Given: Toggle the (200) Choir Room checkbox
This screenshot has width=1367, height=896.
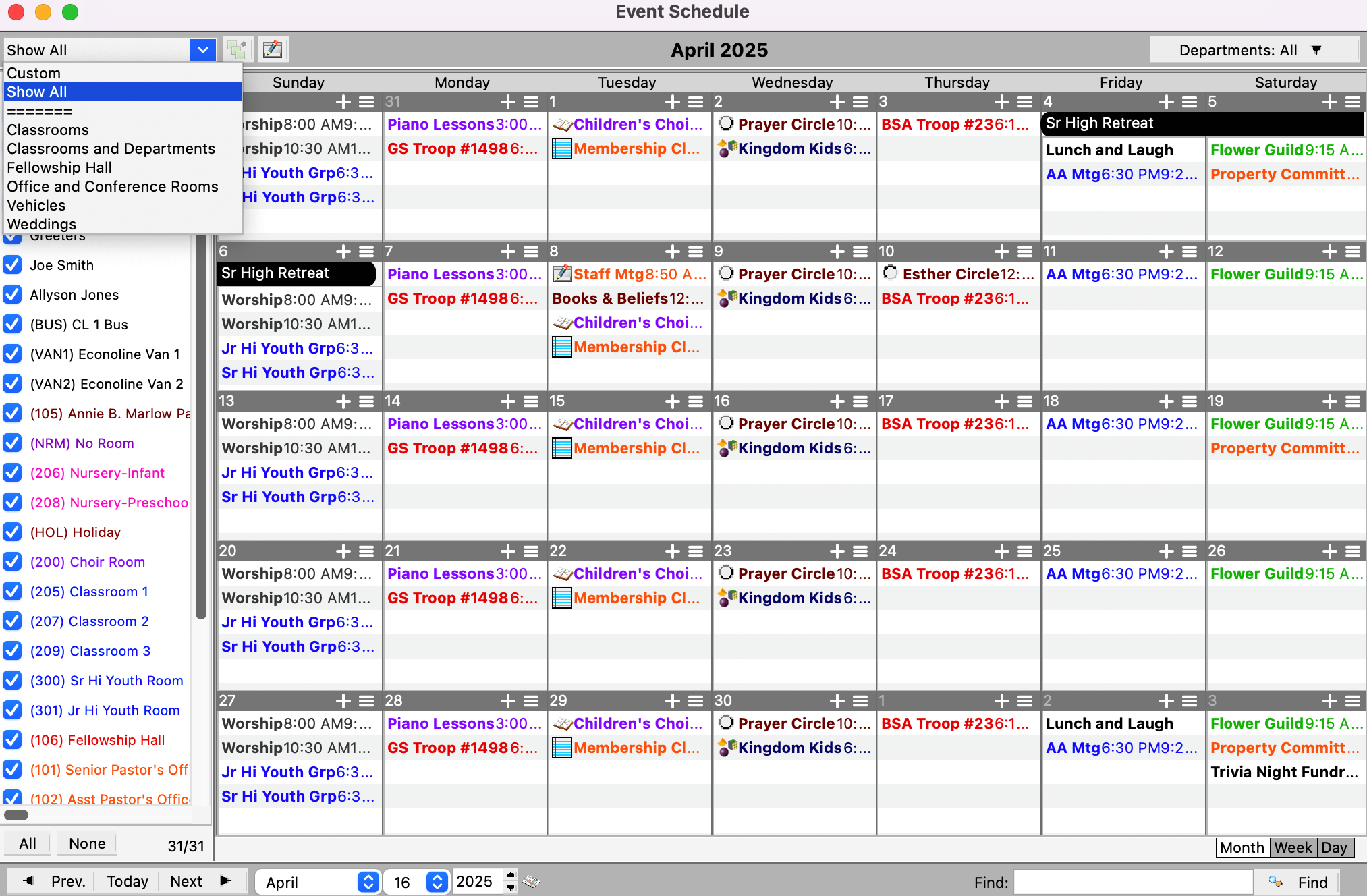Looking at the screenshot, I should [12, 562].
